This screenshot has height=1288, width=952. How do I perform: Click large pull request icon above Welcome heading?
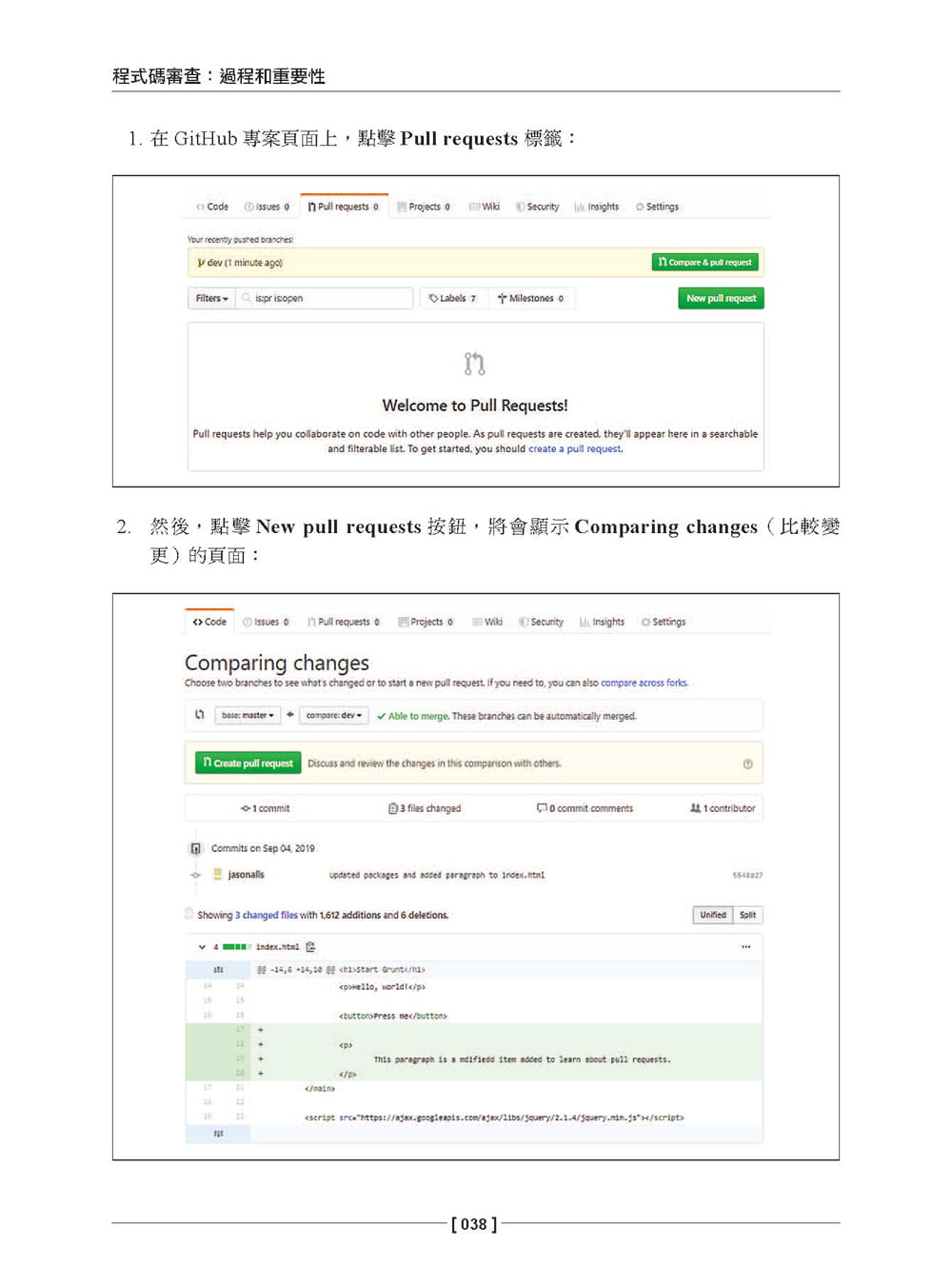point(474,364)
